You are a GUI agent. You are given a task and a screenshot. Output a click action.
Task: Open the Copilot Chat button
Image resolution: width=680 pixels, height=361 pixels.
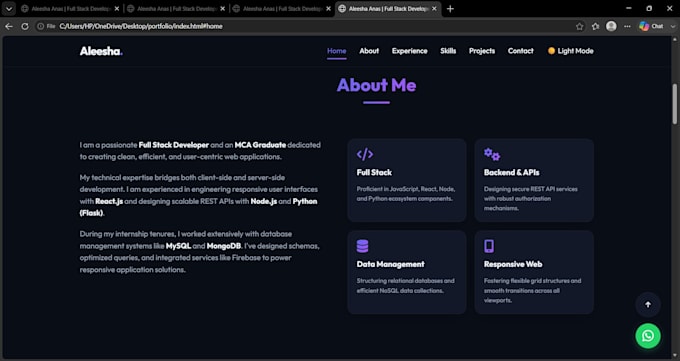pos(651,26)
